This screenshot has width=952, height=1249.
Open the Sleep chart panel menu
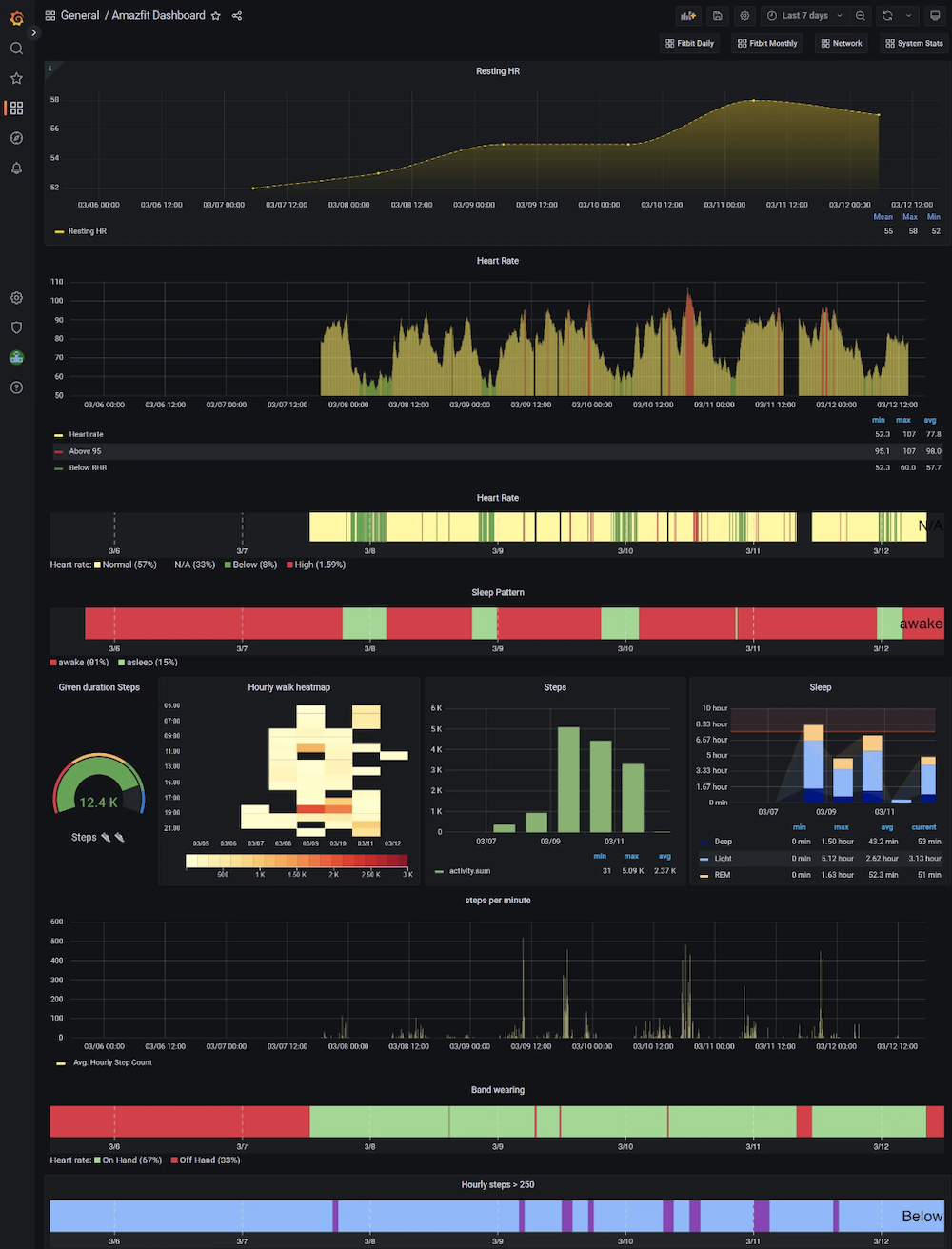[x=821, y=687]
